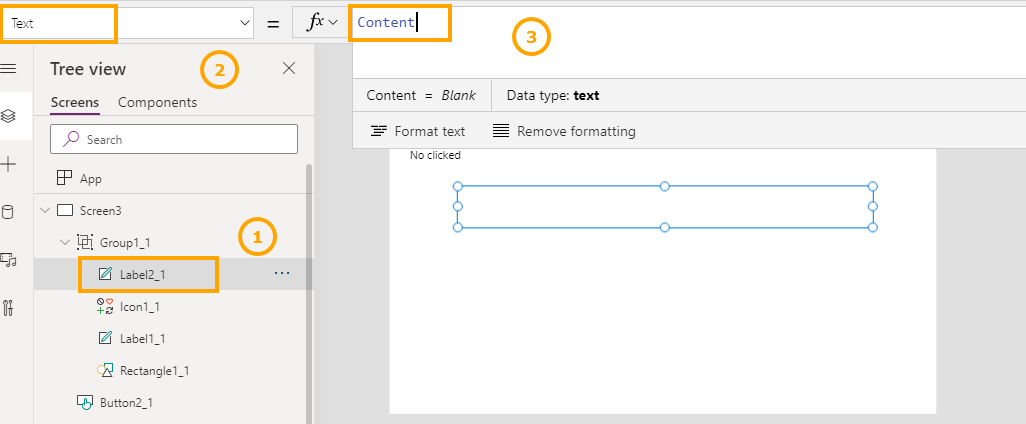Expand the fx function chevron
The width and height of the screenshot is (1026, 424).
pos(334,22)
